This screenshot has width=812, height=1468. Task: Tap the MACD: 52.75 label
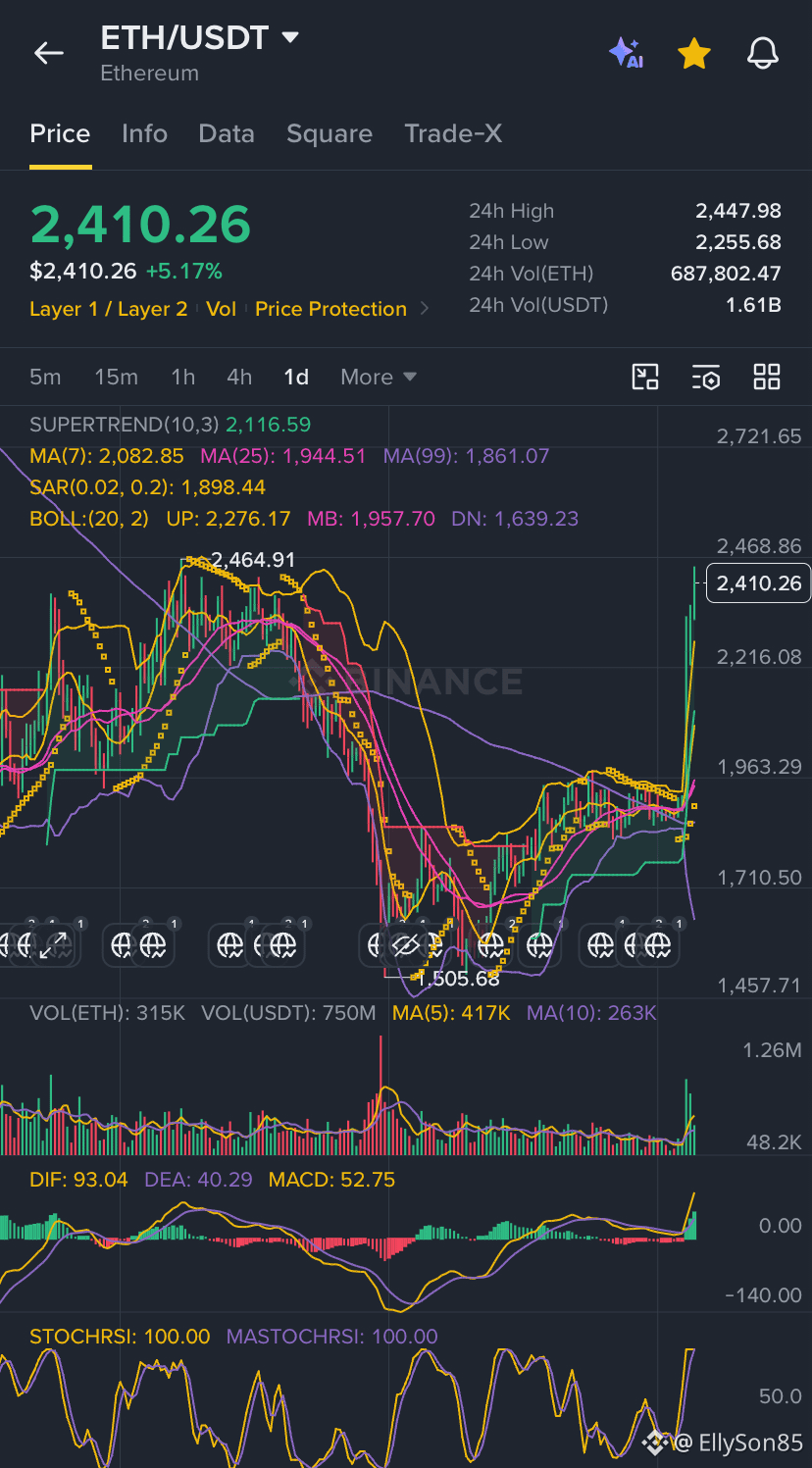point(331,1180)
